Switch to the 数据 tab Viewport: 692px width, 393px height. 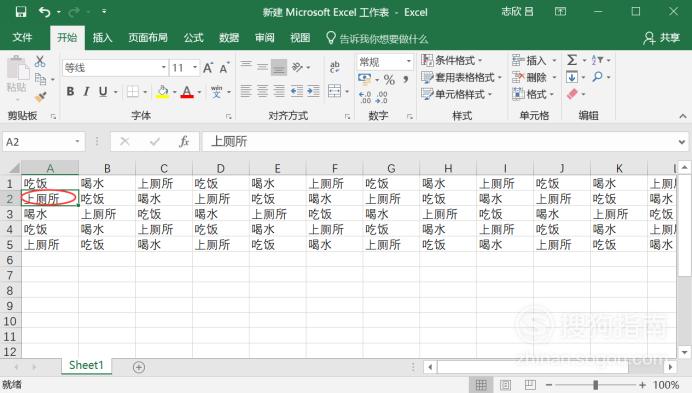click(x=229, y=38)
